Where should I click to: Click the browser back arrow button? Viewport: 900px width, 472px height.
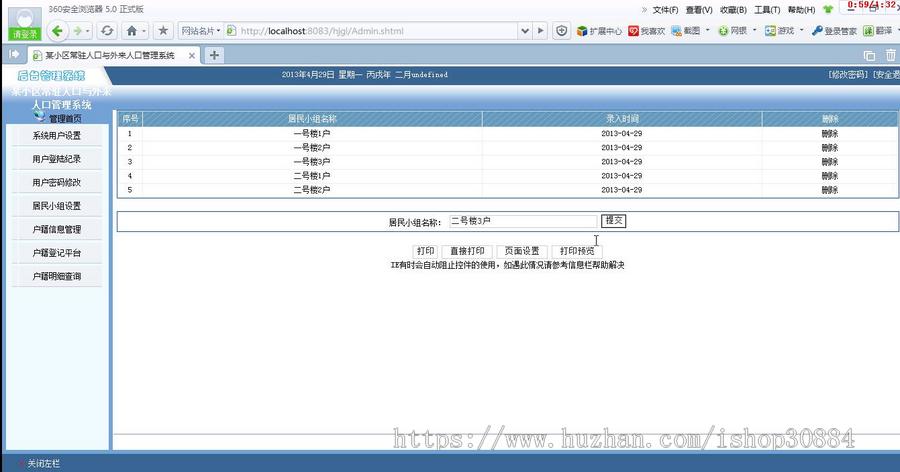pyautogui.click(x=57, y=31)
